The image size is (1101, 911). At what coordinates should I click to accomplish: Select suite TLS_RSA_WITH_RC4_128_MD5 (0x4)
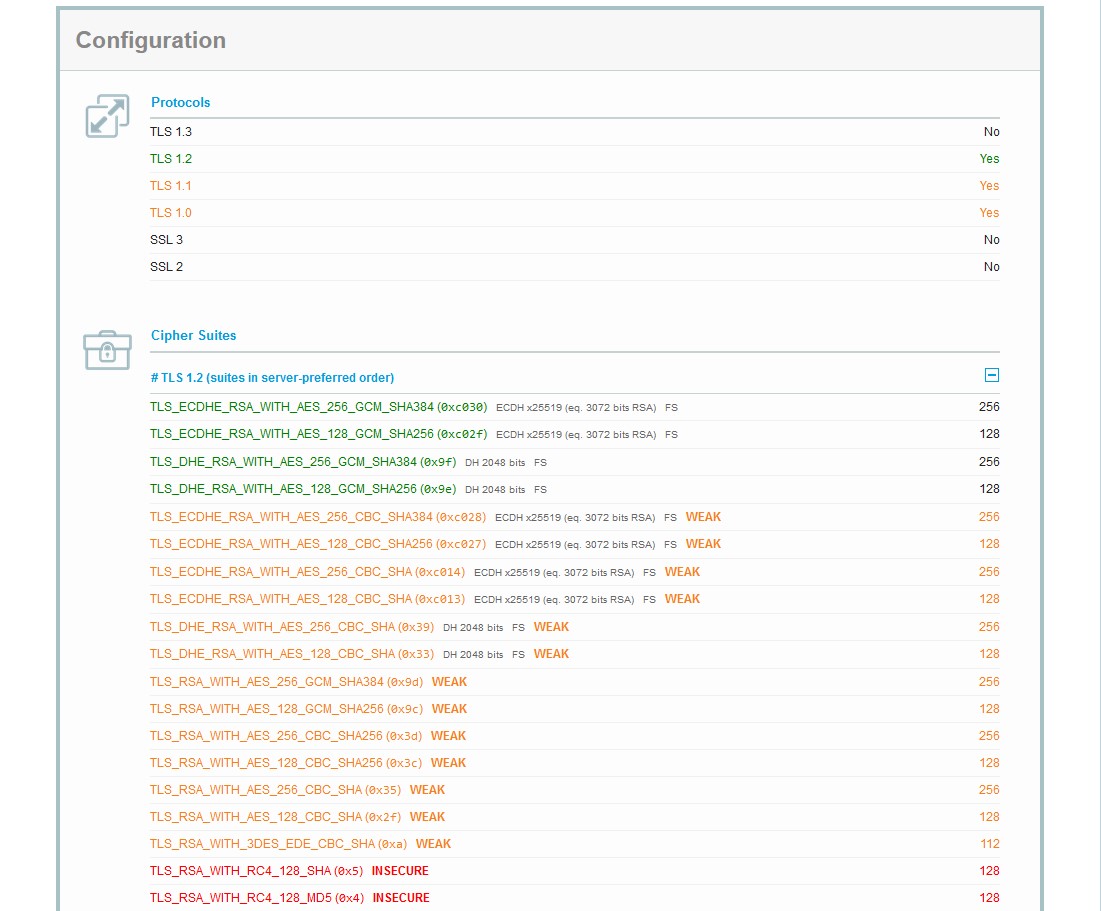pos(257,898)
